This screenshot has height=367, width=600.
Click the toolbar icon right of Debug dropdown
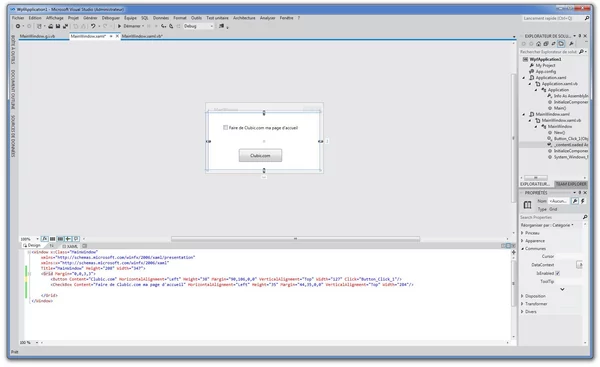tap(221, 26)
